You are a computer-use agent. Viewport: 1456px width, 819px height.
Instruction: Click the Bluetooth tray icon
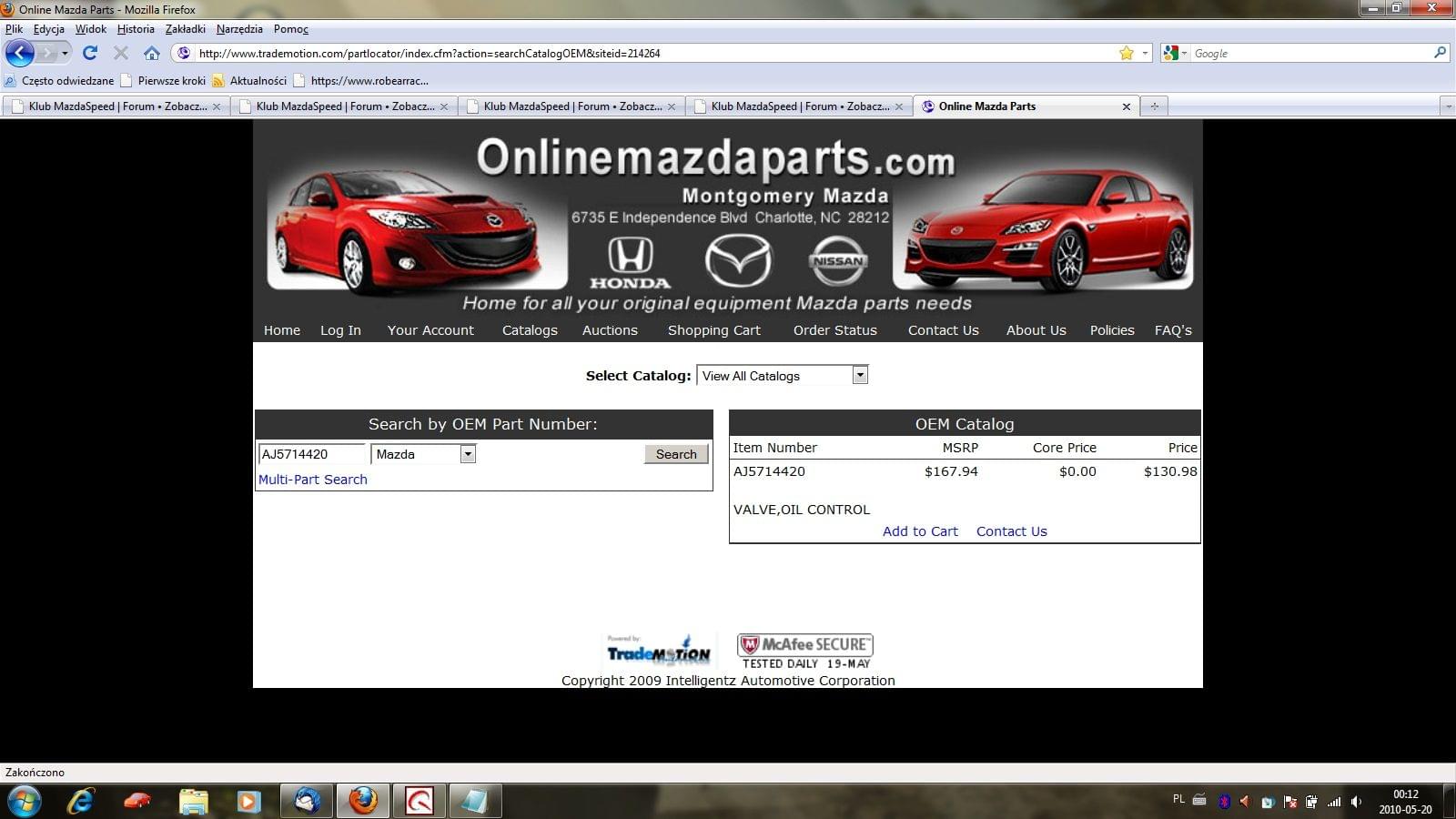(1224, 802)
